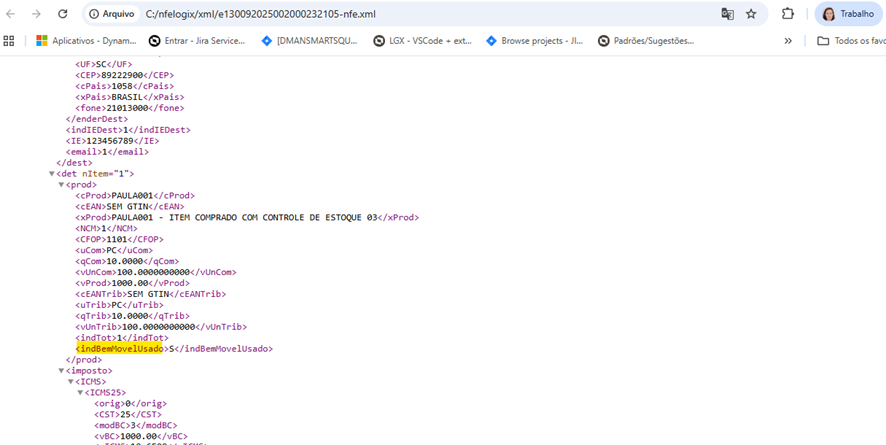Click the uTrib PC line
The width and height of the screenshot is (886, 445).
pos(119,305)
